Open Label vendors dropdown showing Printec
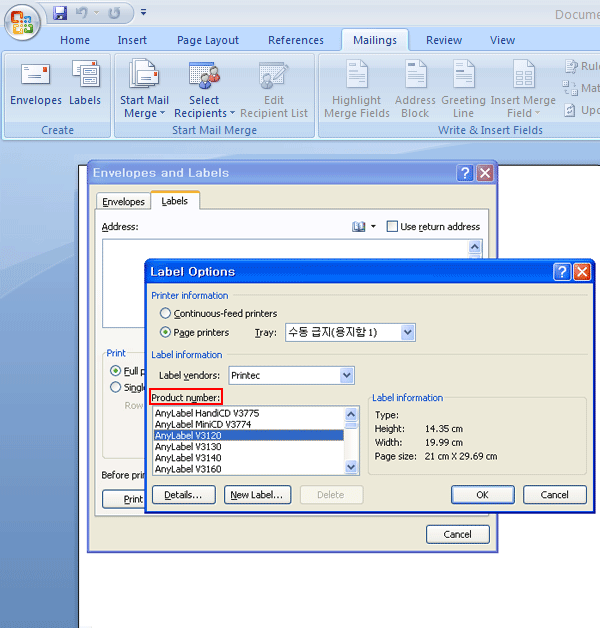The width and height of the screenshot is (600, 628). pos(347,376)
